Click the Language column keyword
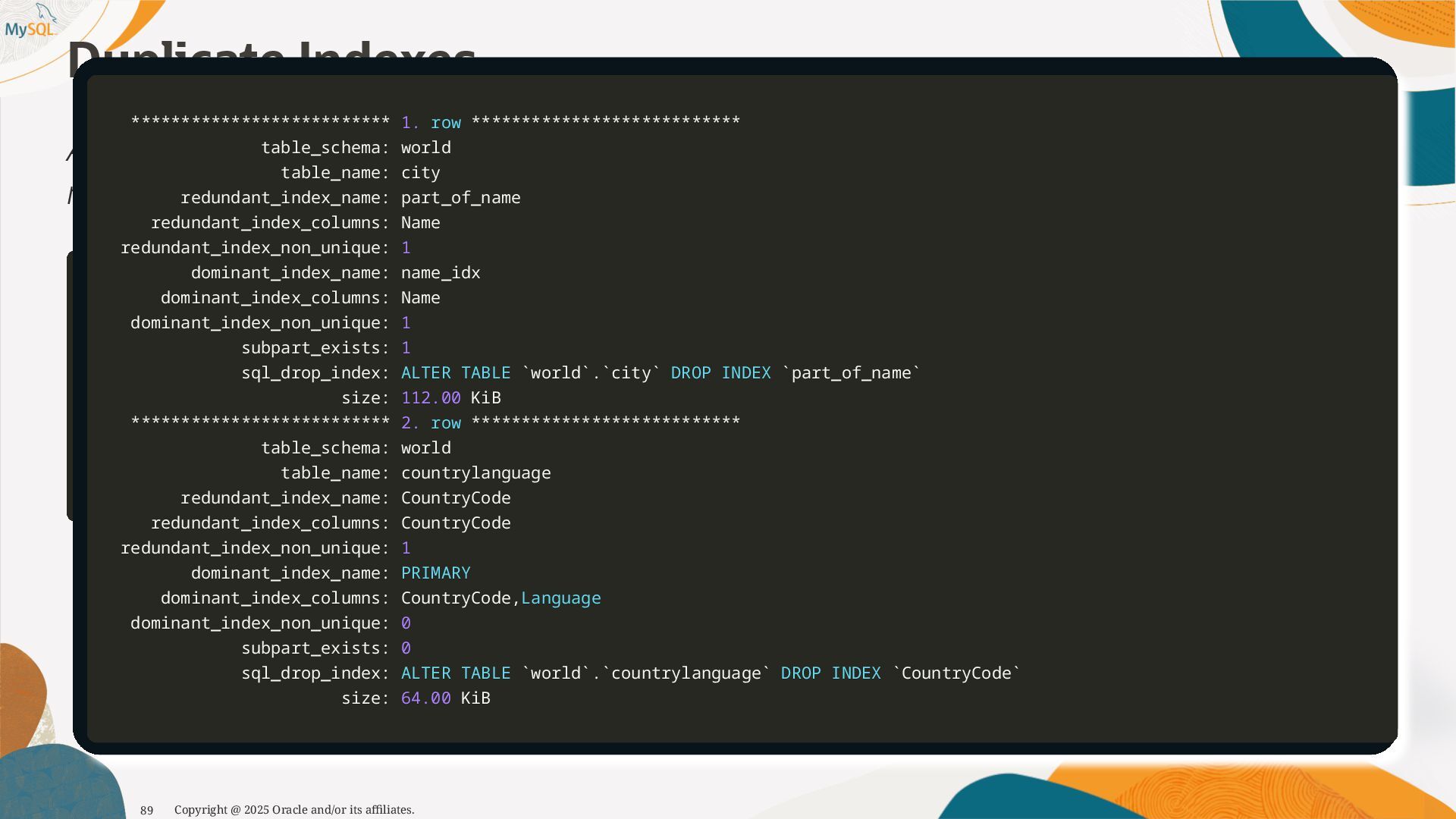 click(560, 598)
